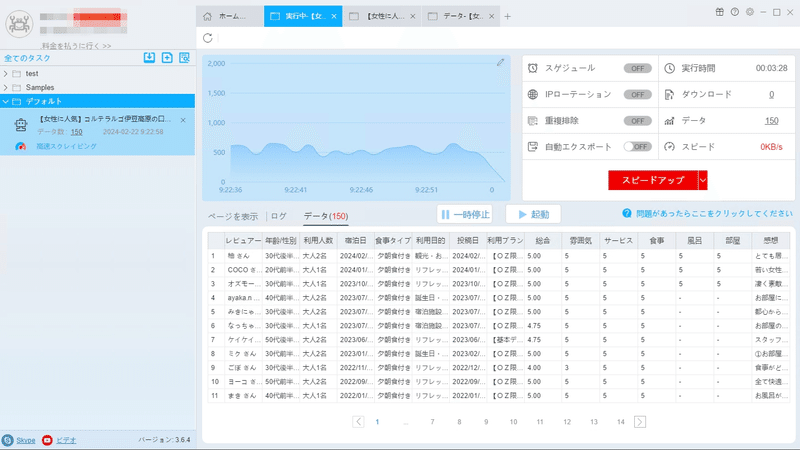This screenshot has width=800, height=450.
Task: Click the robot task icon in sidebar
Action: point(21,124)
